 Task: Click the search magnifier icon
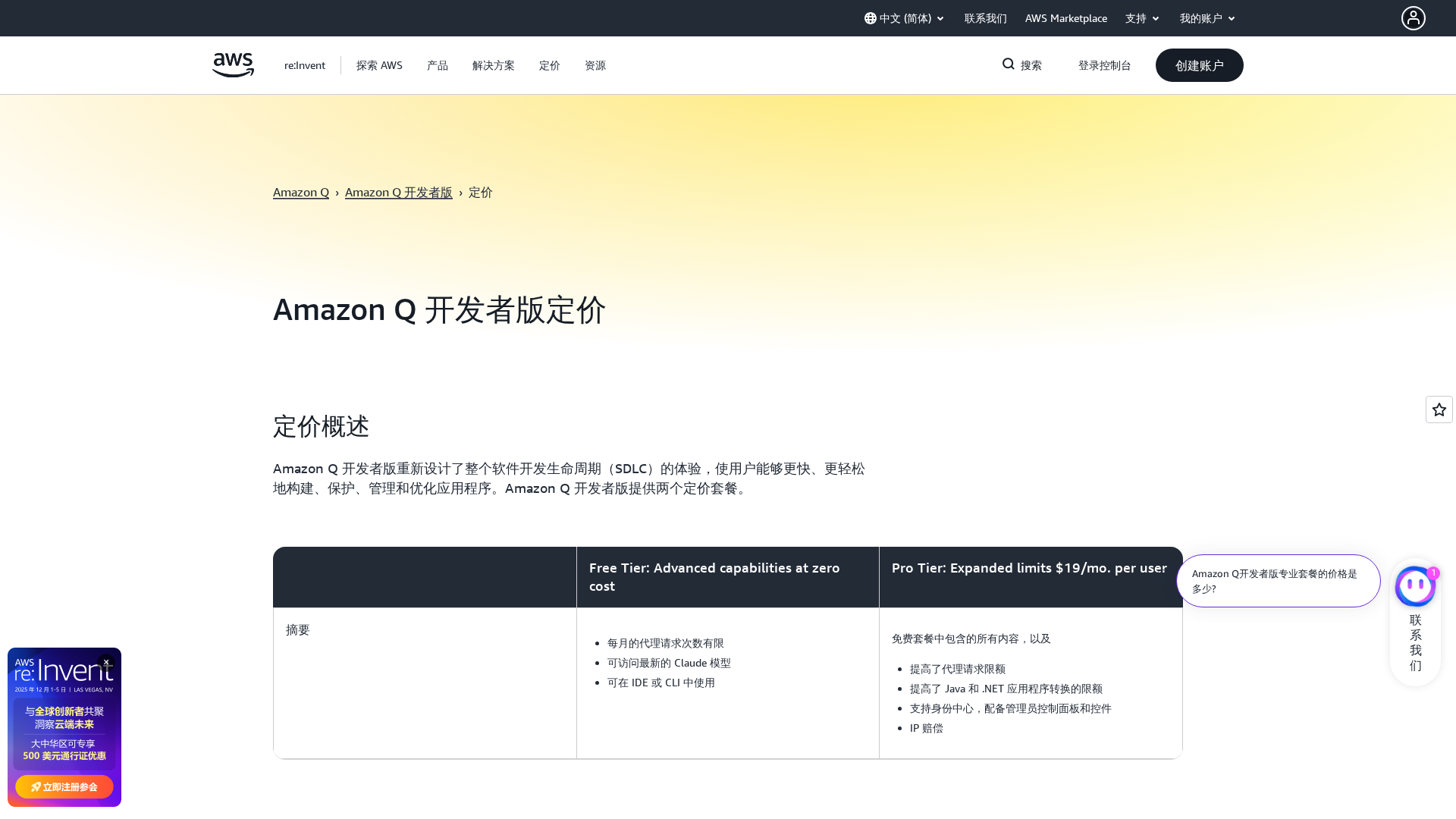coord(1008,64)
